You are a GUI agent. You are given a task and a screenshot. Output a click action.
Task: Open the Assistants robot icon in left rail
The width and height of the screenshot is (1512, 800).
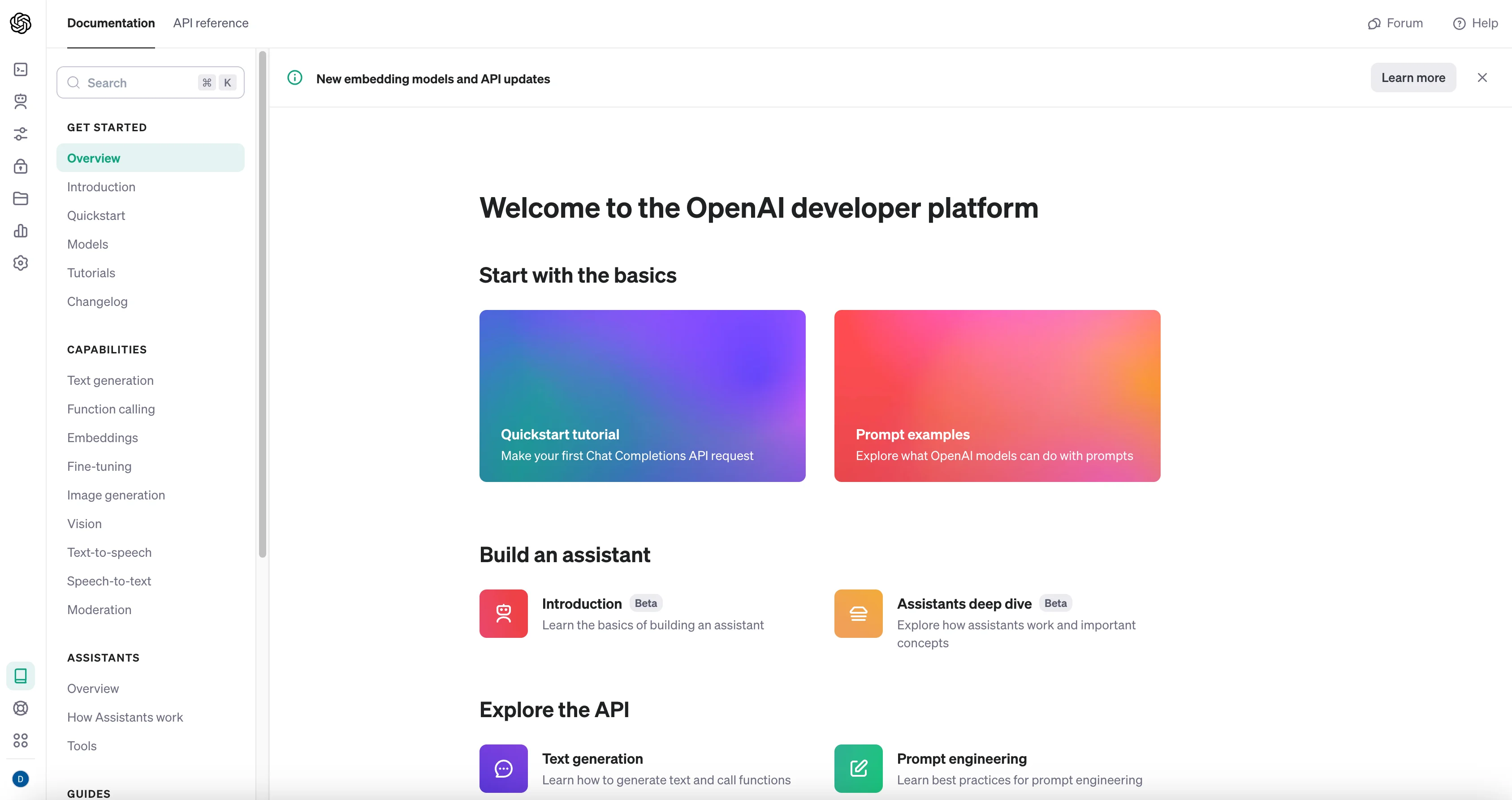(x=21, y=102)
